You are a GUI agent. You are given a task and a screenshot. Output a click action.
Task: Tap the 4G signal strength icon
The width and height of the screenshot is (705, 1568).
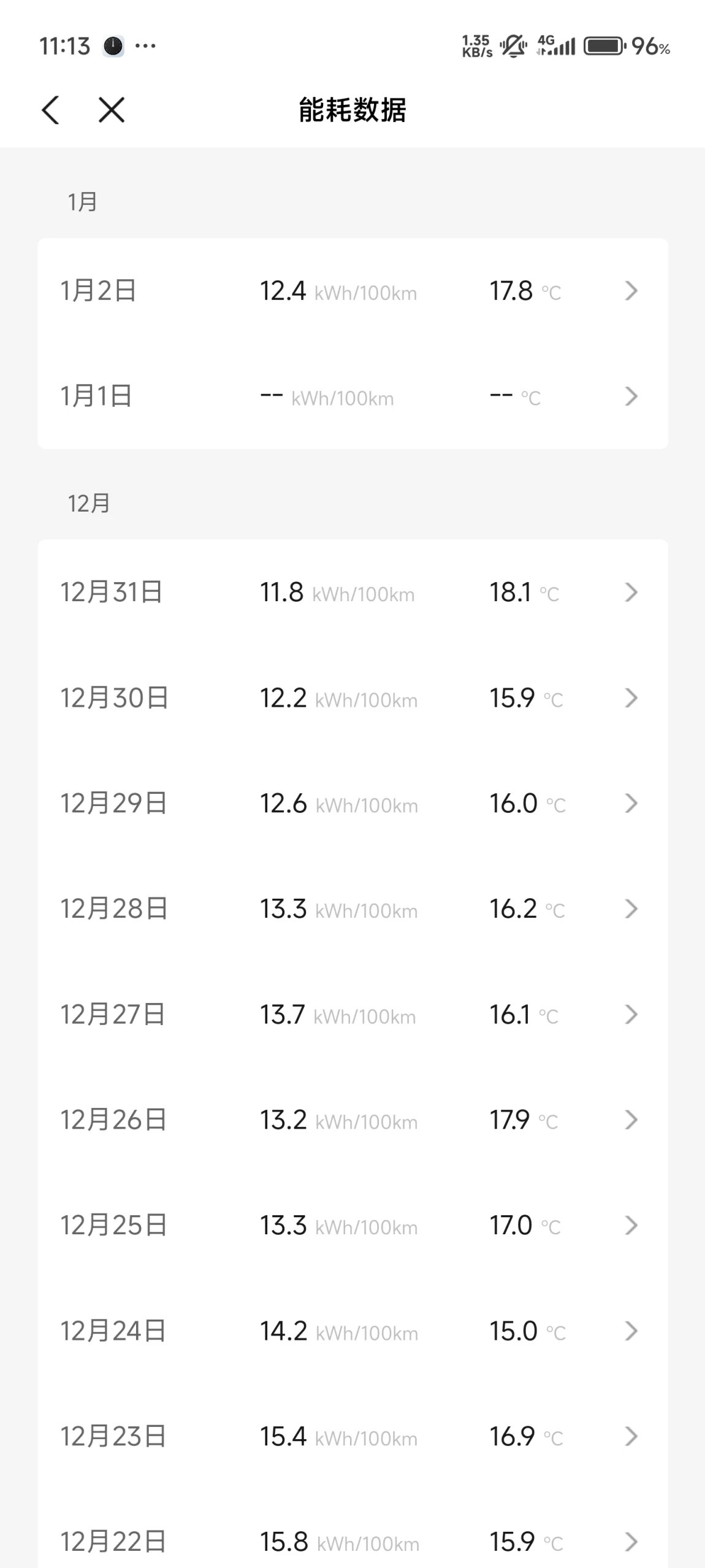pos(556,46)
